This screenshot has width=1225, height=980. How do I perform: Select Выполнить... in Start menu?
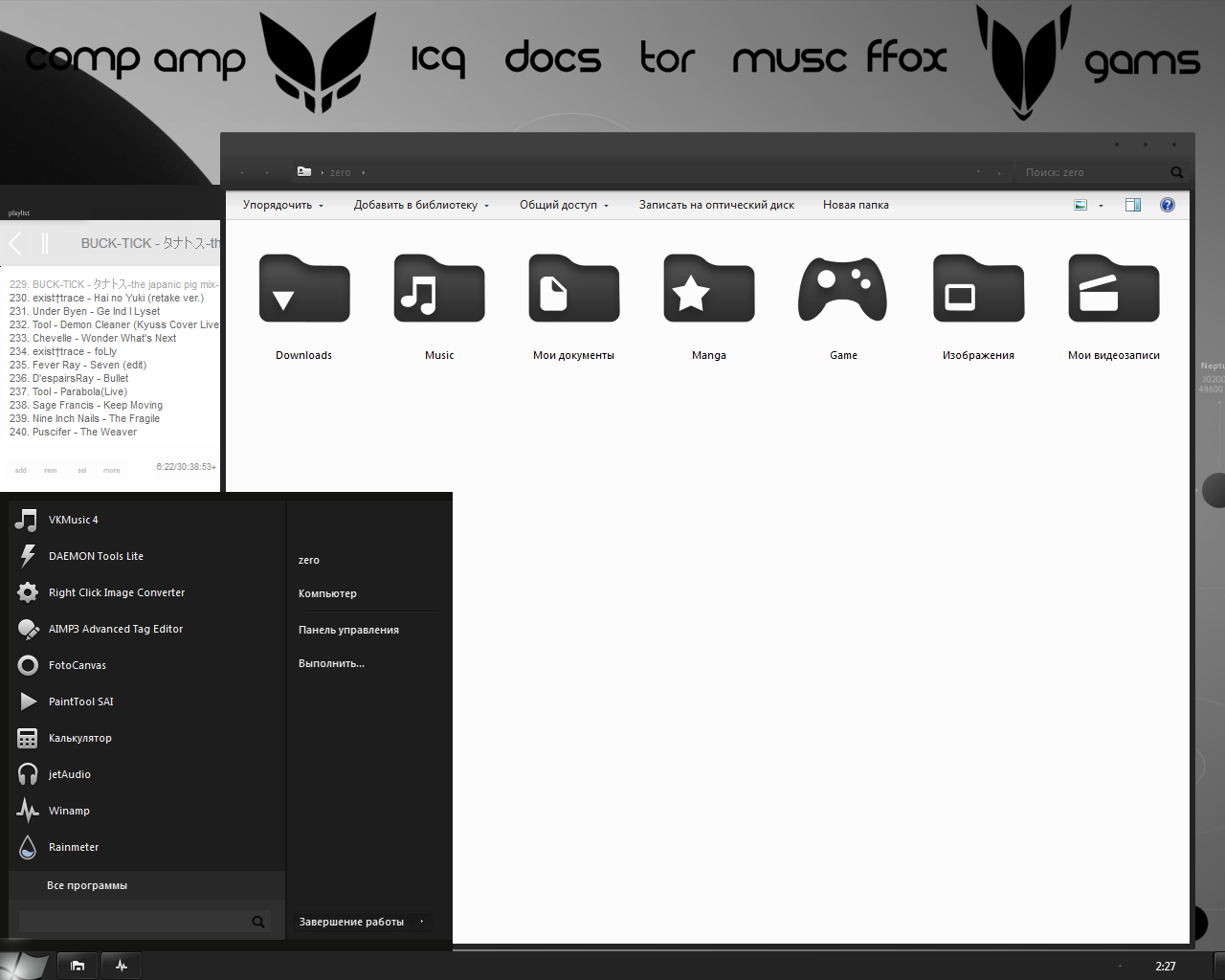[331, 663]
